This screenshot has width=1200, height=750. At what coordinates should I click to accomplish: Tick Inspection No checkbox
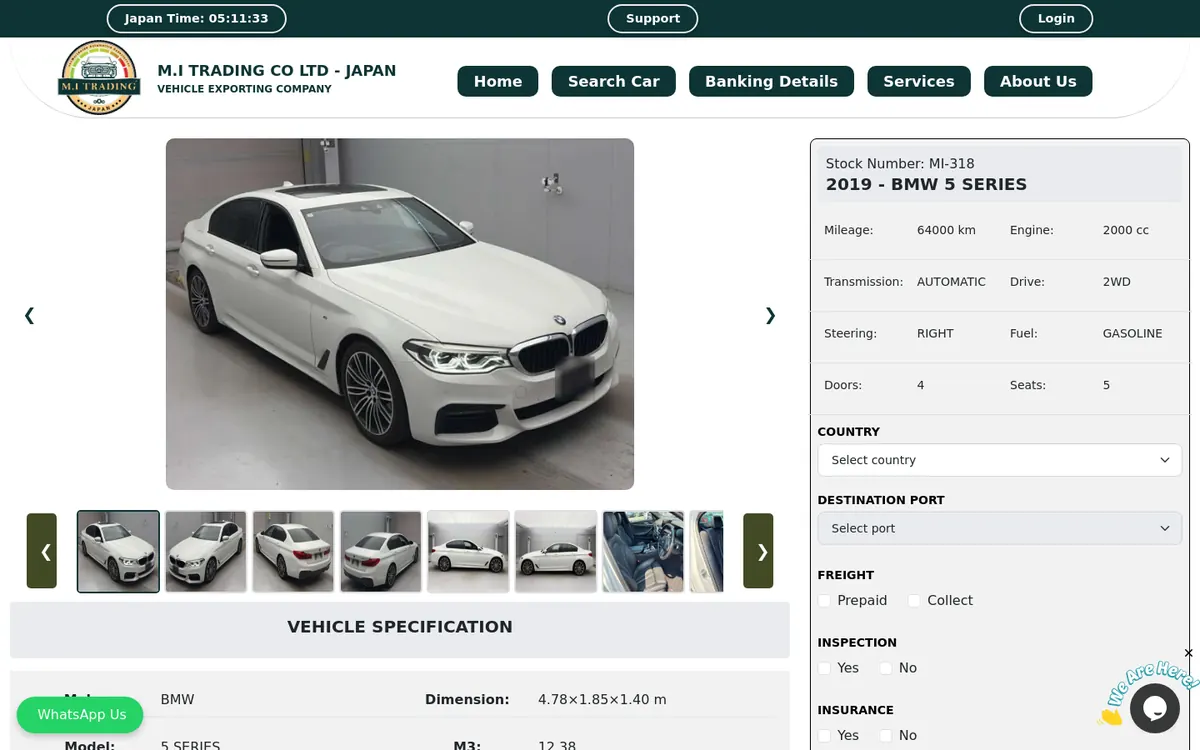[886, 668]
